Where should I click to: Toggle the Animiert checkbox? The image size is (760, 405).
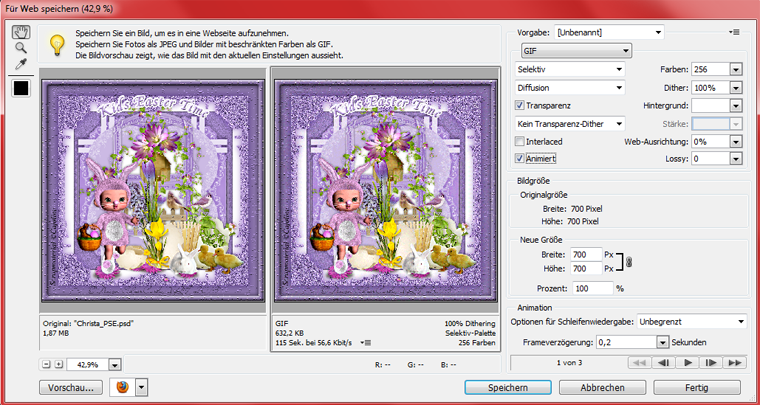click(520, 158)
